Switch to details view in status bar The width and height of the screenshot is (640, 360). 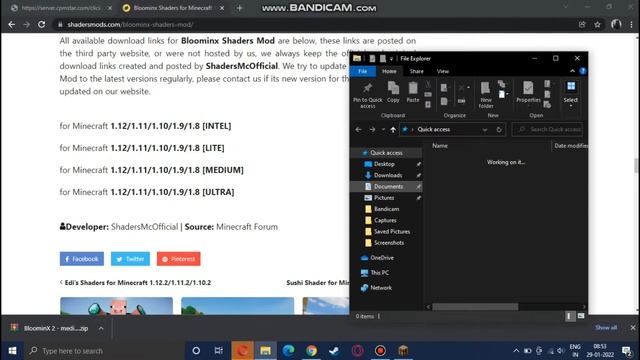coord(570,316)
